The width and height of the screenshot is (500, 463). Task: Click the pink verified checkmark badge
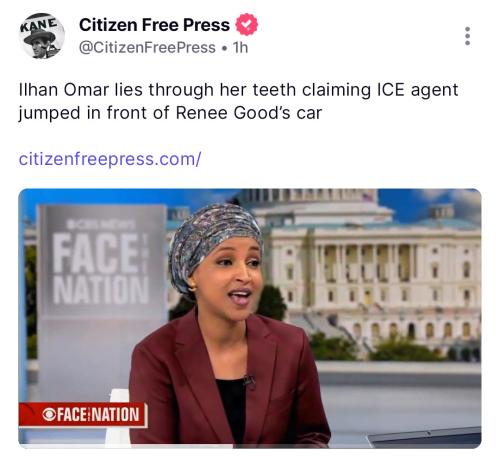click(x=247, y=25)
